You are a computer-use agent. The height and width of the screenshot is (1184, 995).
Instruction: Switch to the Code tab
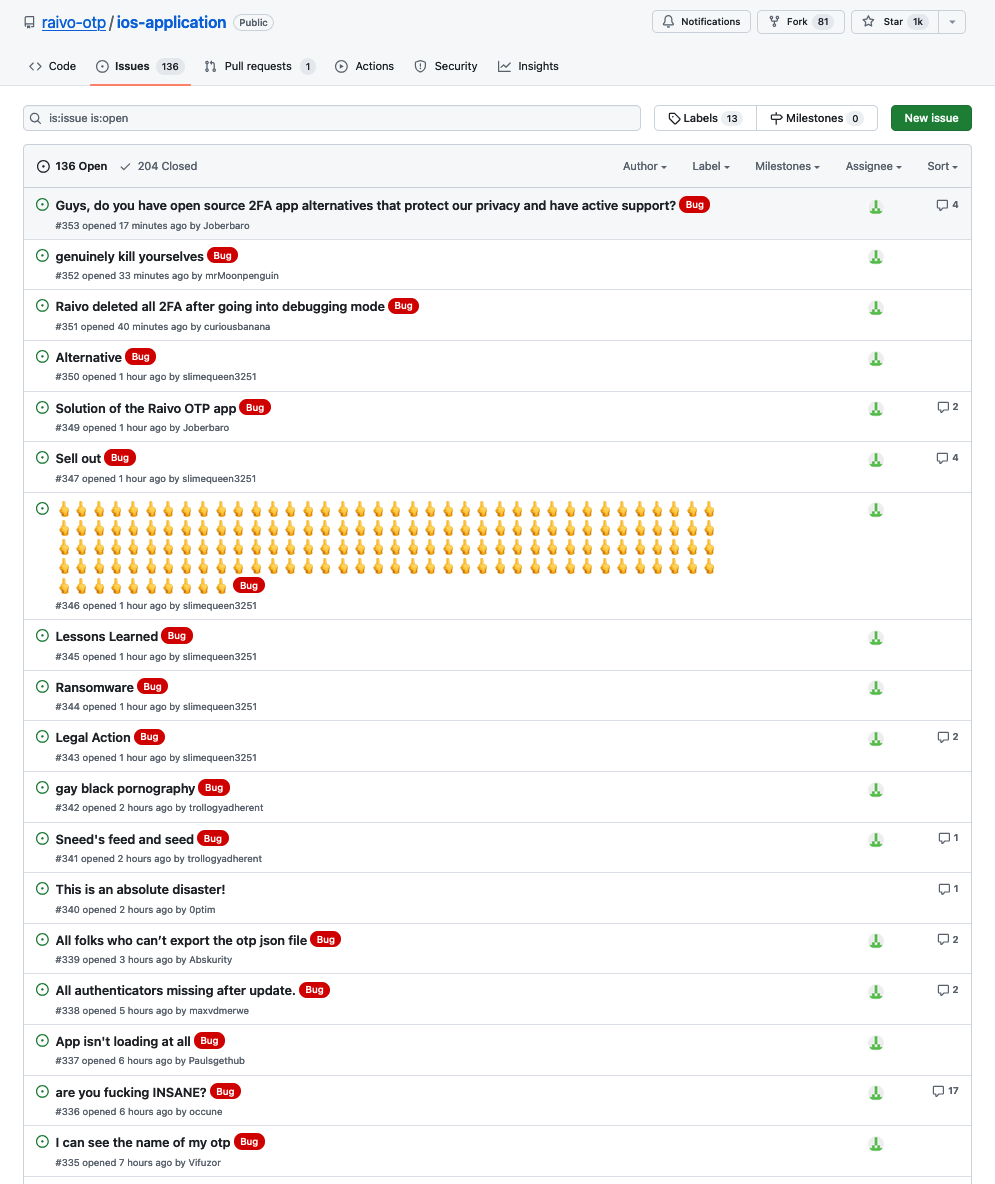pos(53,66)
